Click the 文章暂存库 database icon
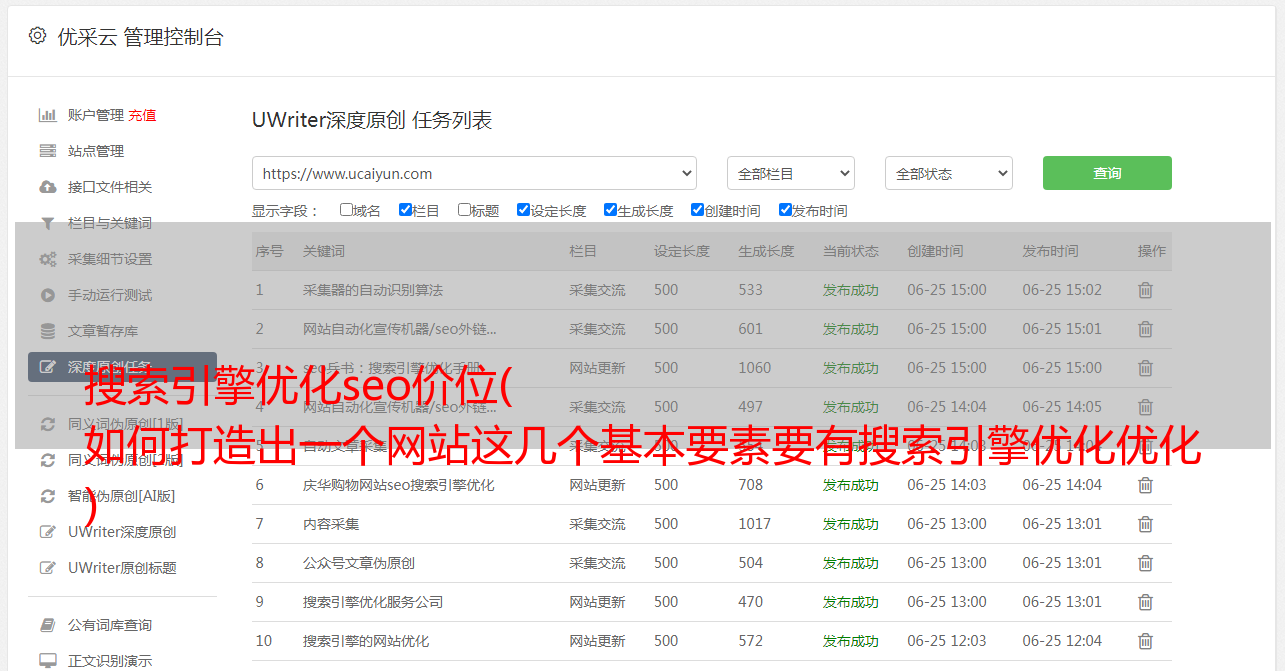The width and height of the screenshot is (1285, 671). pyautogui.click(x=47, y=331)
